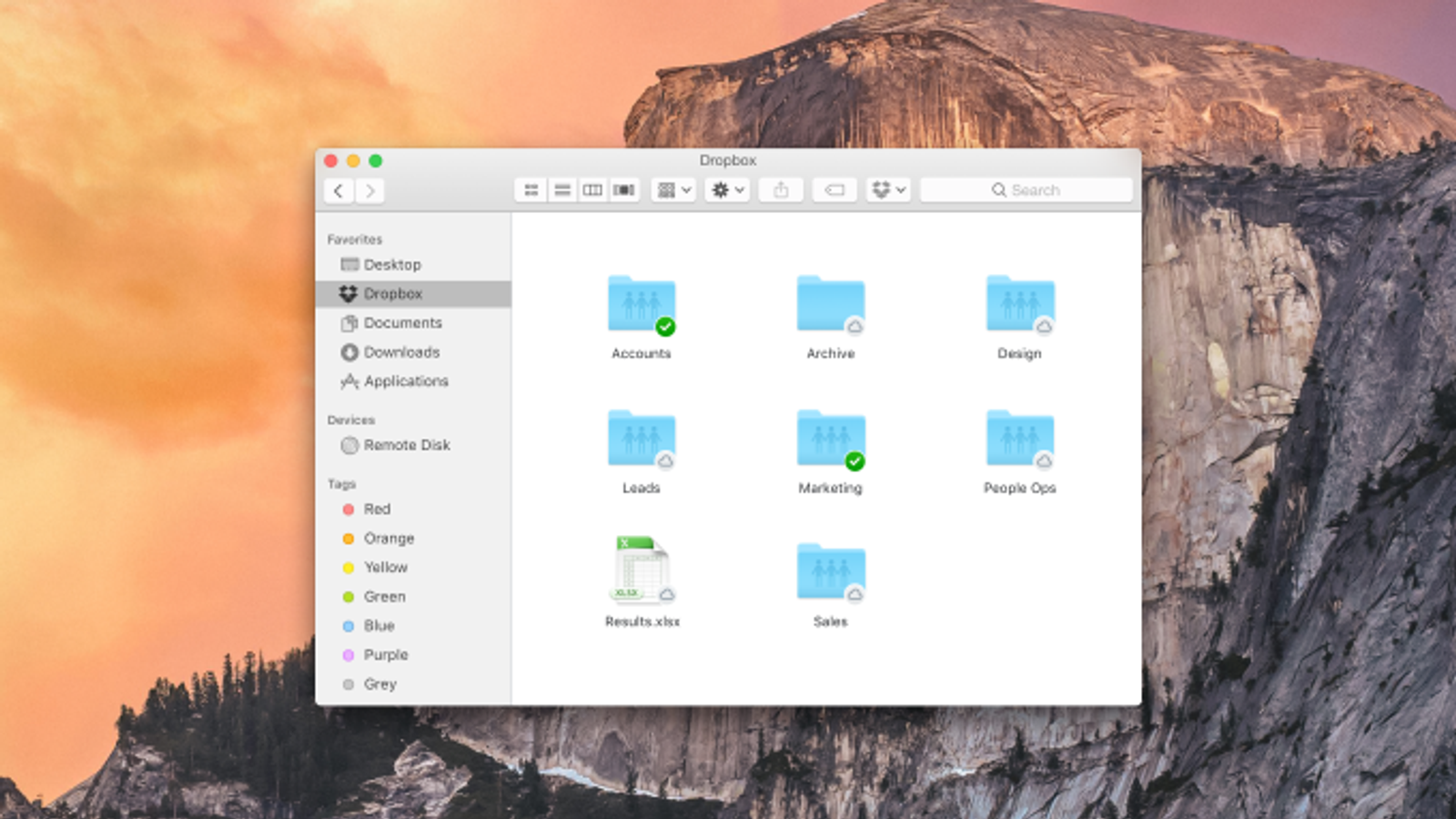Screen dimensions: 1456x819
Task: Click the Accounts folder name label
Action: coord(642,353)
